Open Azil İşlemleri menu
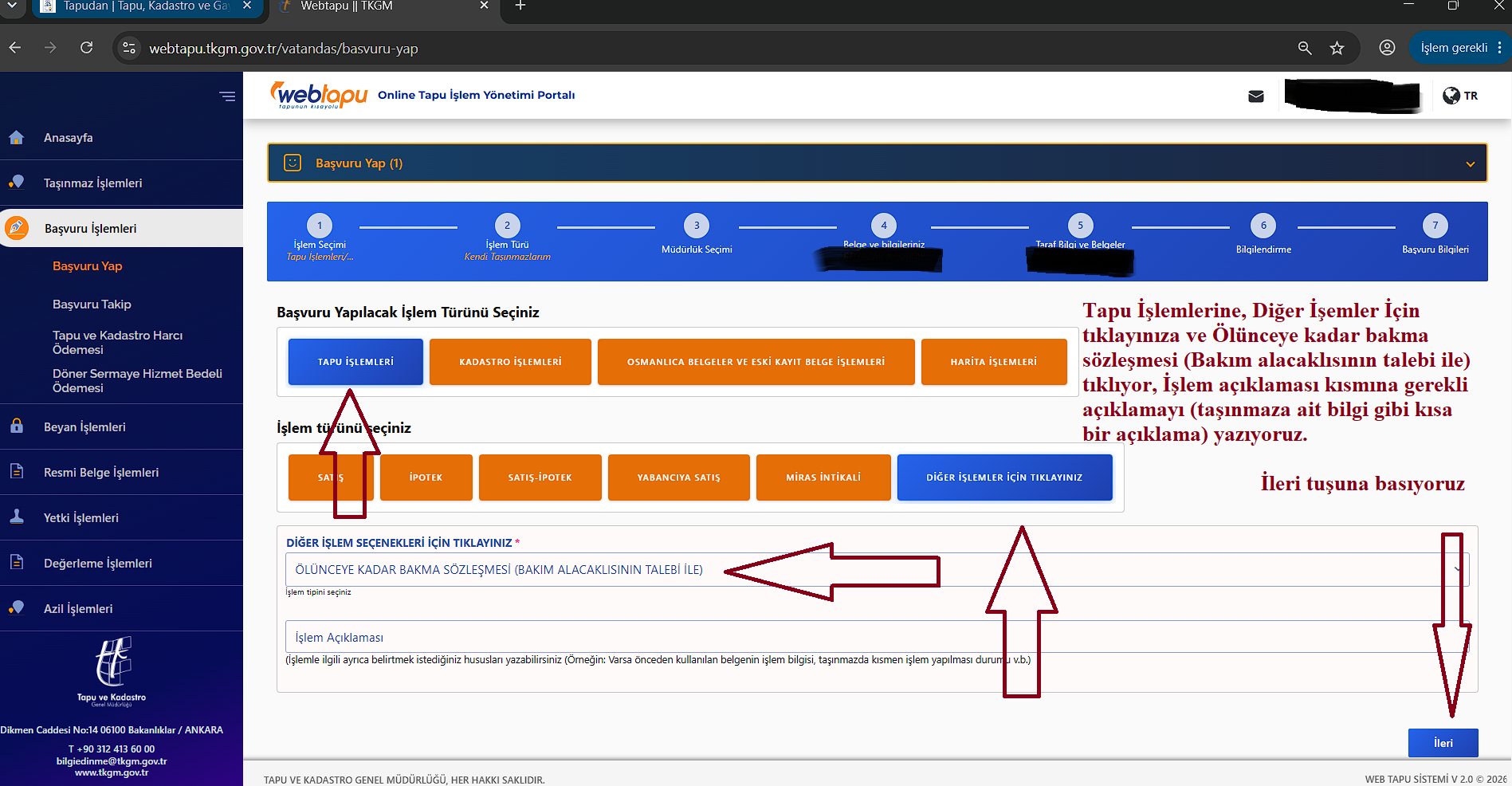This screenshot has height=786, width=1512. 78,608
